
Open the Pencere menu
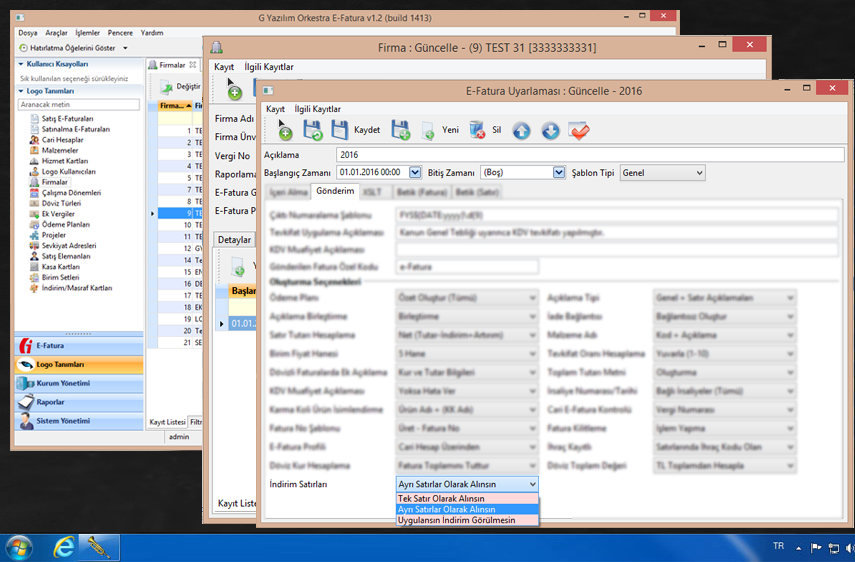[120, 33]
